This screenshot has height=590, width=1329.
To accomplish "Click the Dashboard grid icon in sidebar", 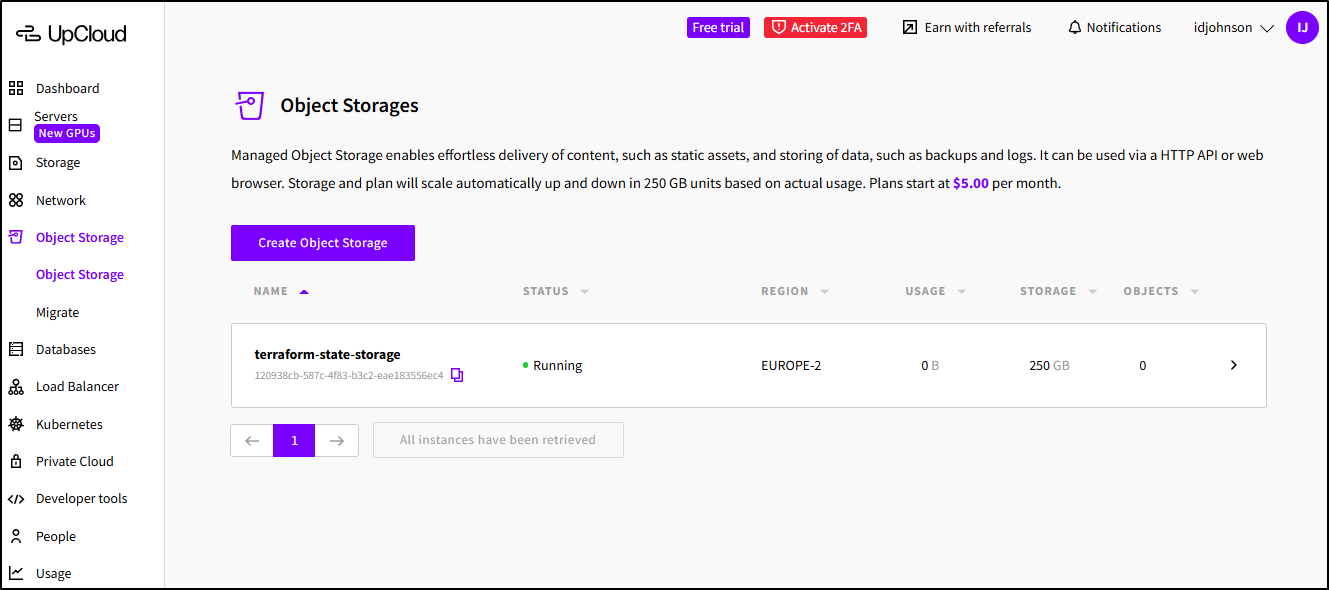I will (x=16, y=88).
